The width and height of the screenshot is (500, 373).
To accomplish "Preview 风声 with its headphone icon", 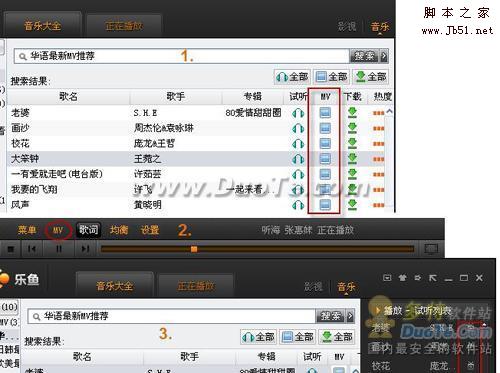I will pyautogui.click(x=298, y=204).
